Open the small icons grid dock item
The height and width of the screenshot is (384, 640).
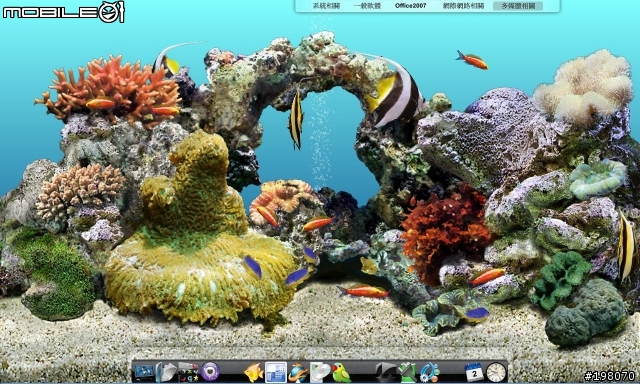(x=188, y=372)
